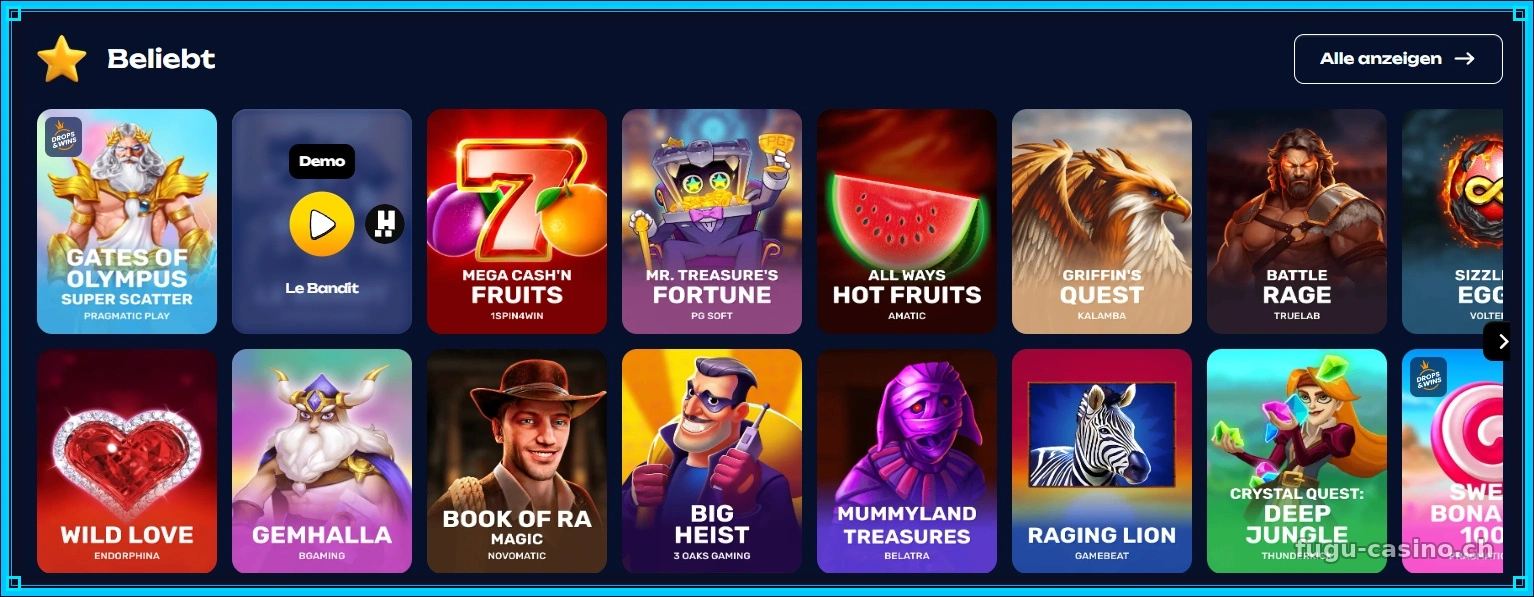Image resolution: width=1534 pixels, height=597 pixels.
Task: Open the Griffin's Quest game tile
Action: 1102,221
